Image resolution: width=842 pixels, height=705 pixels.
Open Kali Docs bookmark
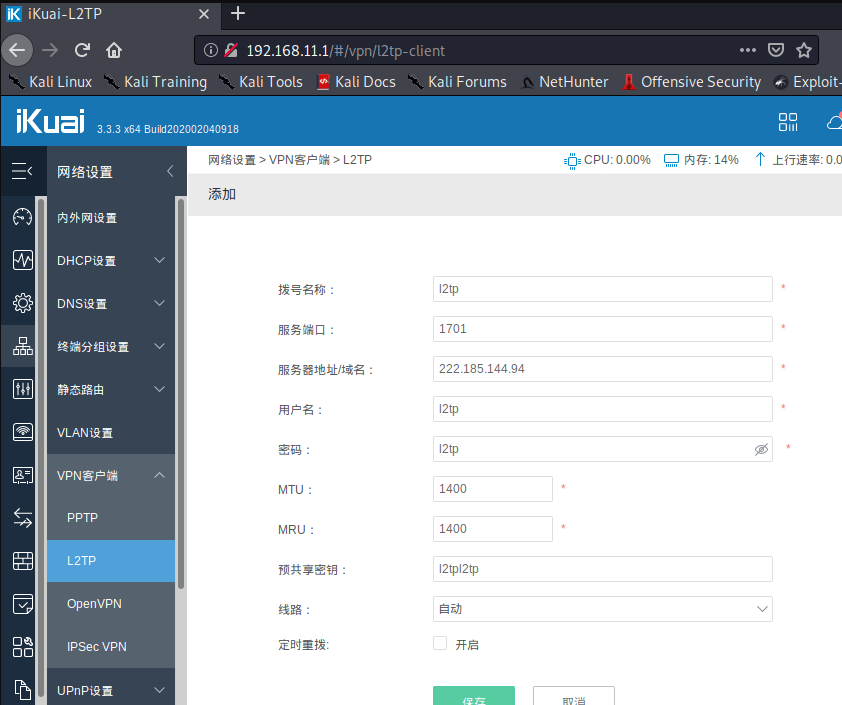click(357, 82)
